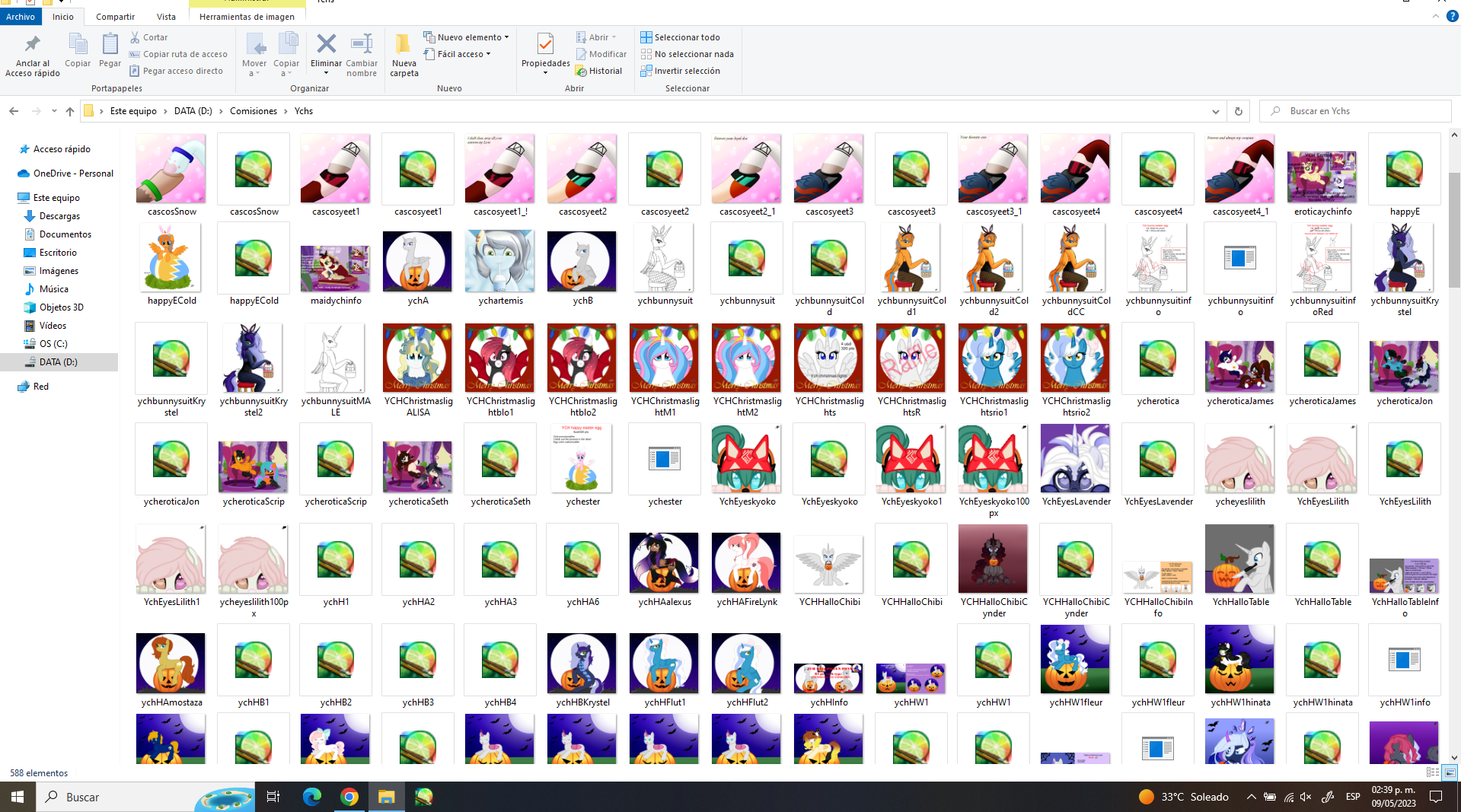This screenshot has width=1461, height=812.
Task: Switch to details view icon in status bar
Action: (1432, 772)
